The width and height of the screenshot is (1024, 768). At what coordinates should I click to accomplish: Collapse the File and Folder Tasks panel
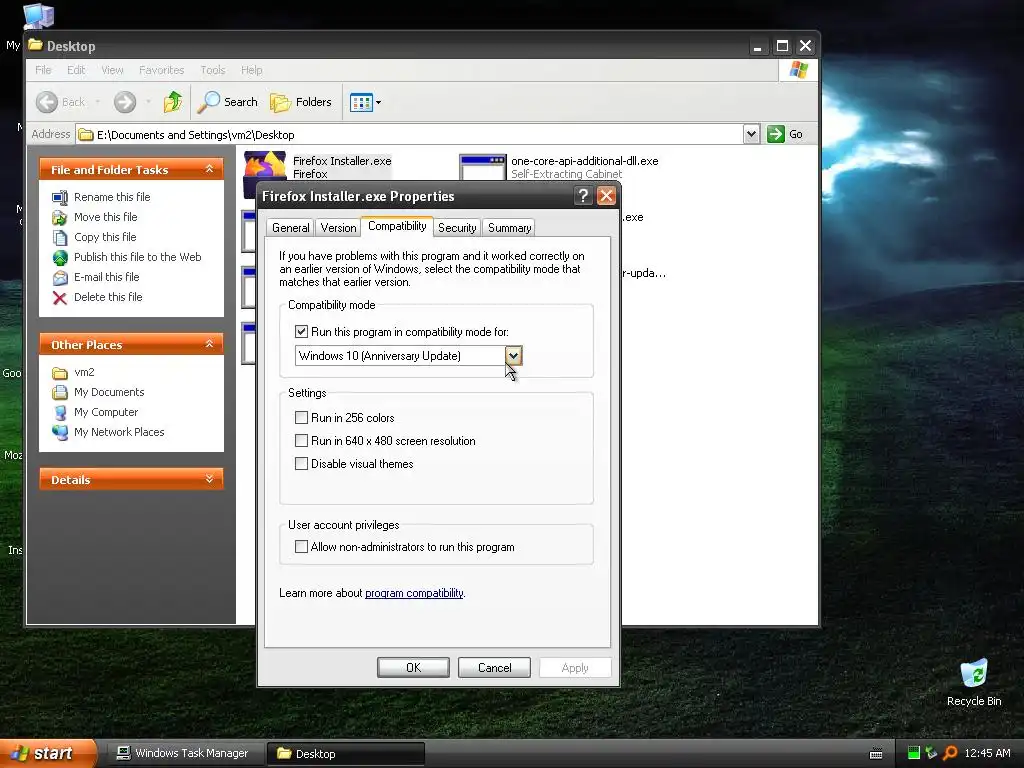click(x=209, y=169)
